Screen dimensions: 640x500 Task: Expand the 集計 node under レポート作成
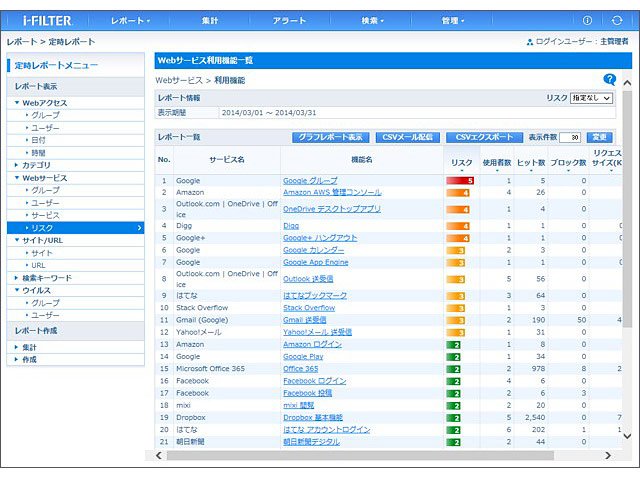pos(17,347)
